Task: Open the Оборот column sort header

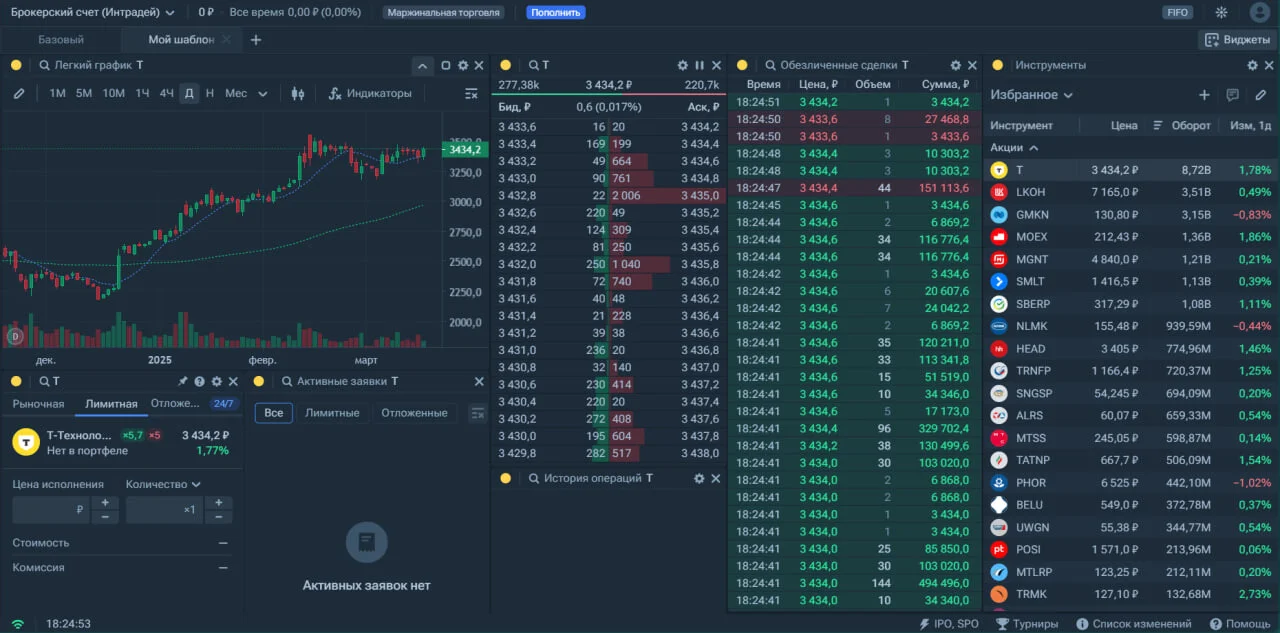Action: tap(1182, 126)
